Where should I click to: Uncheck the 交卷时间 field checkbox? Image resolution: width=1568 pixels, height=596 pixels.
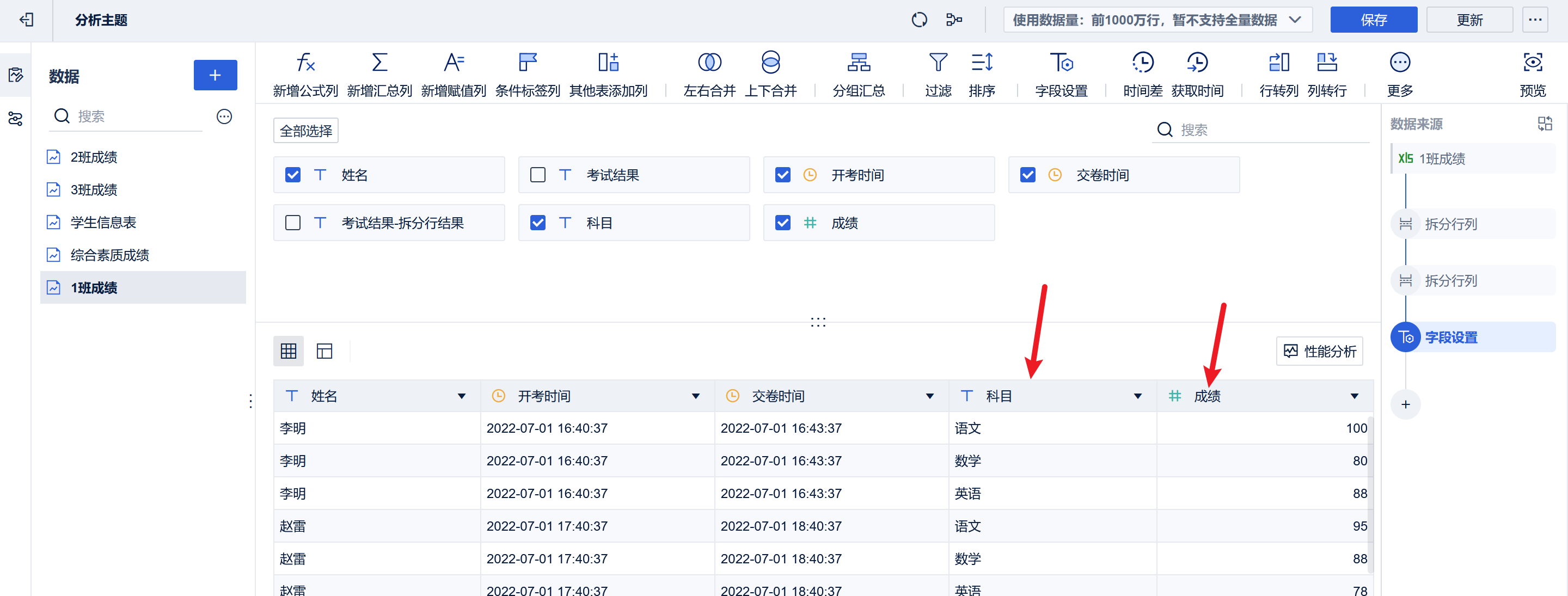1027,175
